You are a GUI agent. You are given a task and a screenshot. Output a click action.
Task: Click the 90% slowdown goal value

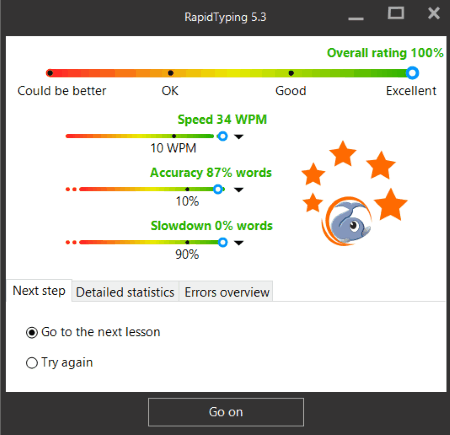(187, 255)
